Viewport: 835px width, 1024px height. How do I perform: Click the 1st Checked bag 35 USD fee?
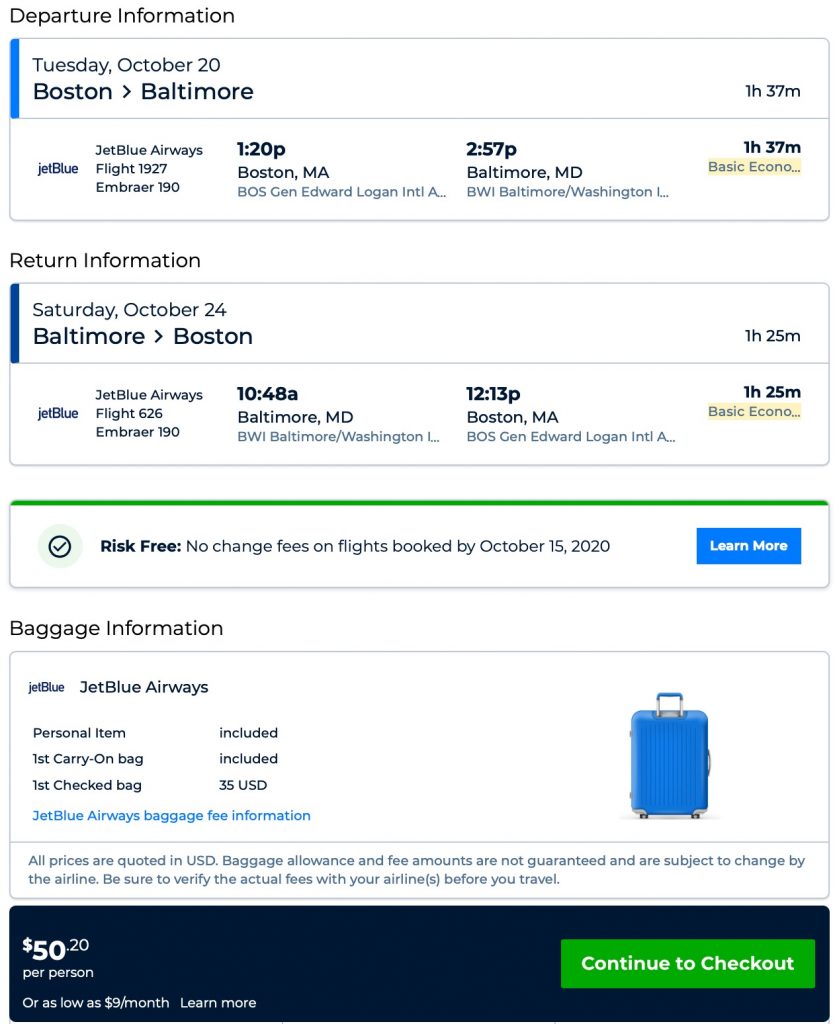click(243, 785)
